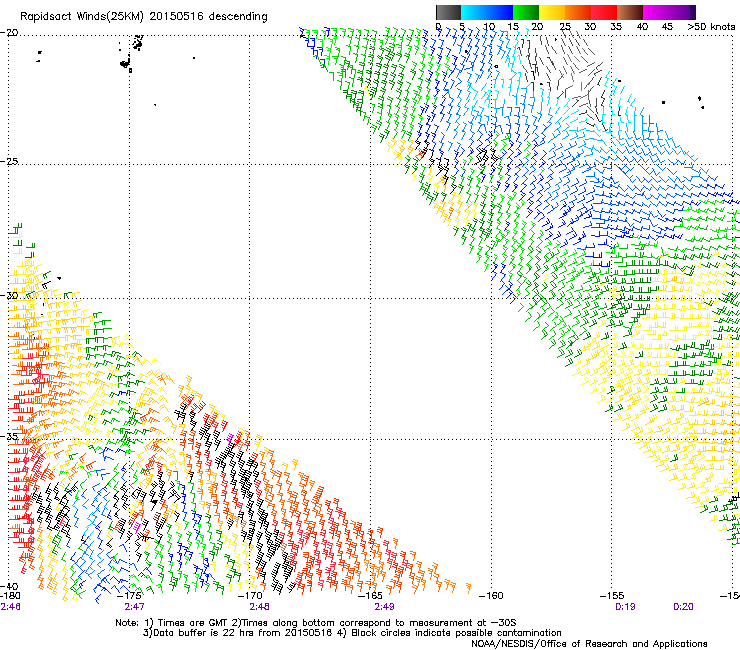Click the '10' legend scale number
740x650 pixels.
click(x=489, y=27)
